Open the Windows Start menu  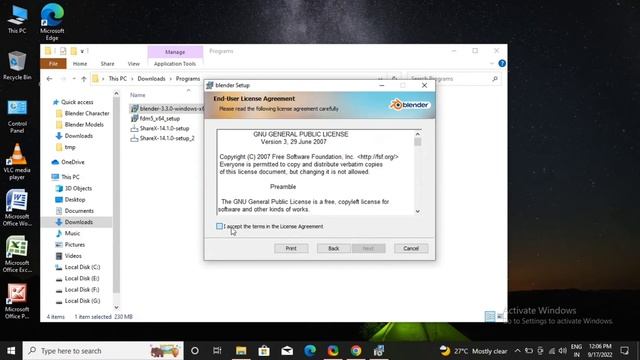tap(11, 351)
